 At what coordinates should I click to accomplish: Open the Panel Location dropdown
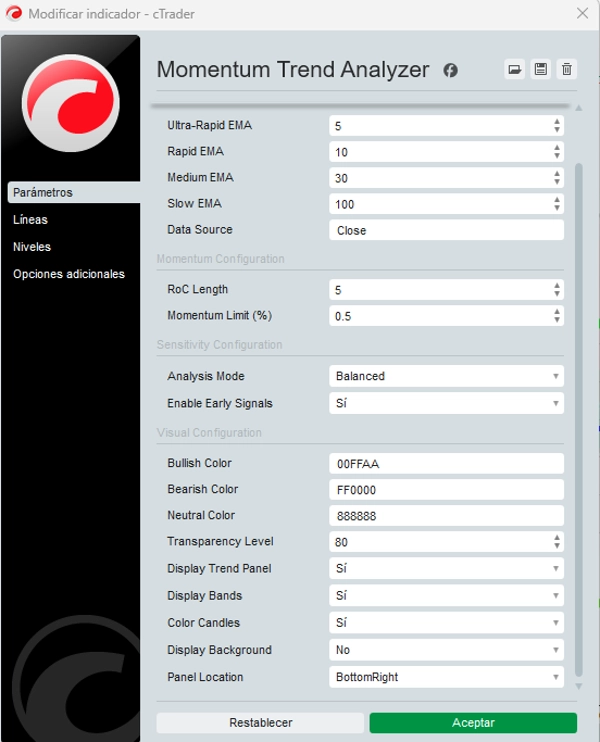coord(446,677)
